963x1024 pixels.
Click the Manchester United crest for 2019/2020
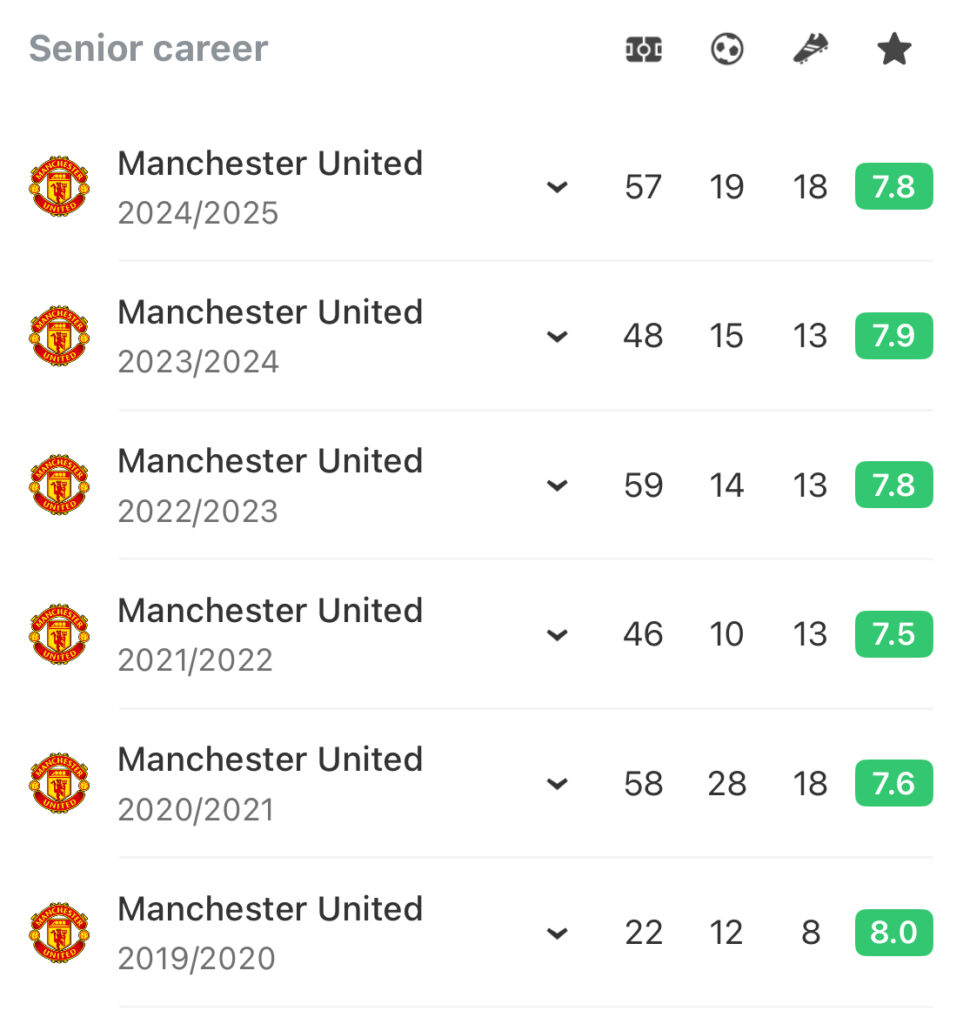click(59, 933)
